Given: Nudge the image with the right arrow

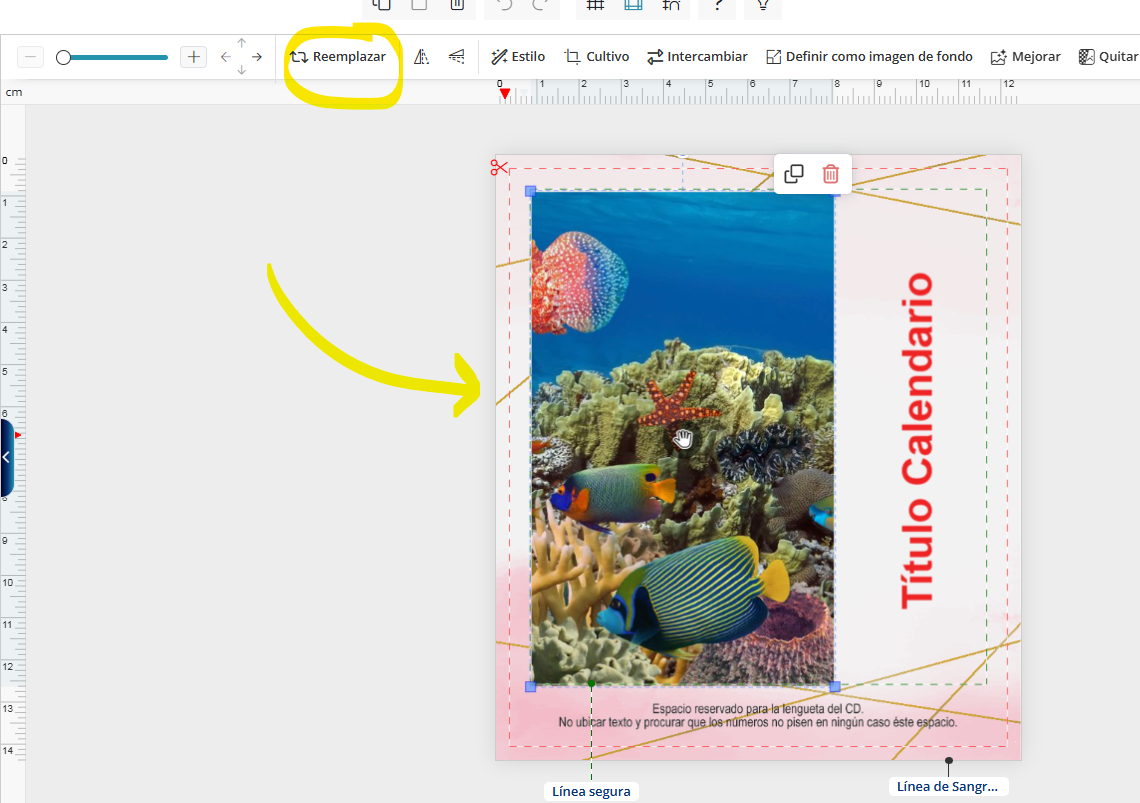Looking at the screenshot, I should (x=257, y=58).
